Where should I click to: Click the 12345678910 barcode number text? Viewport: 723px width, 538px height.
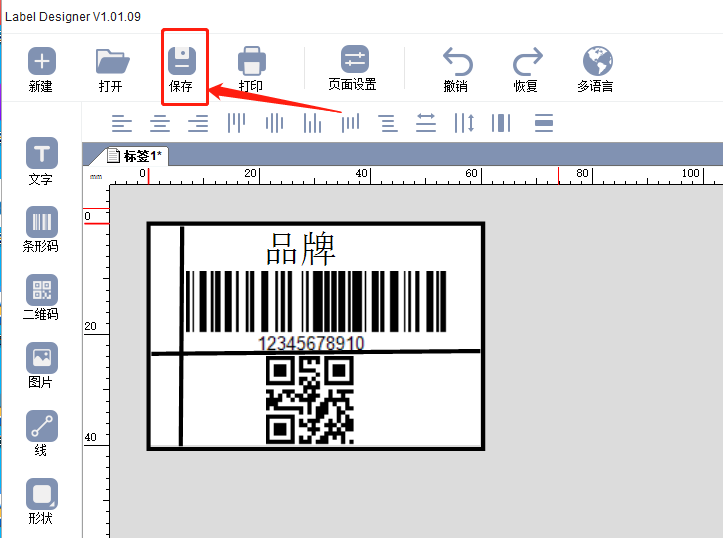click(311, 343)
